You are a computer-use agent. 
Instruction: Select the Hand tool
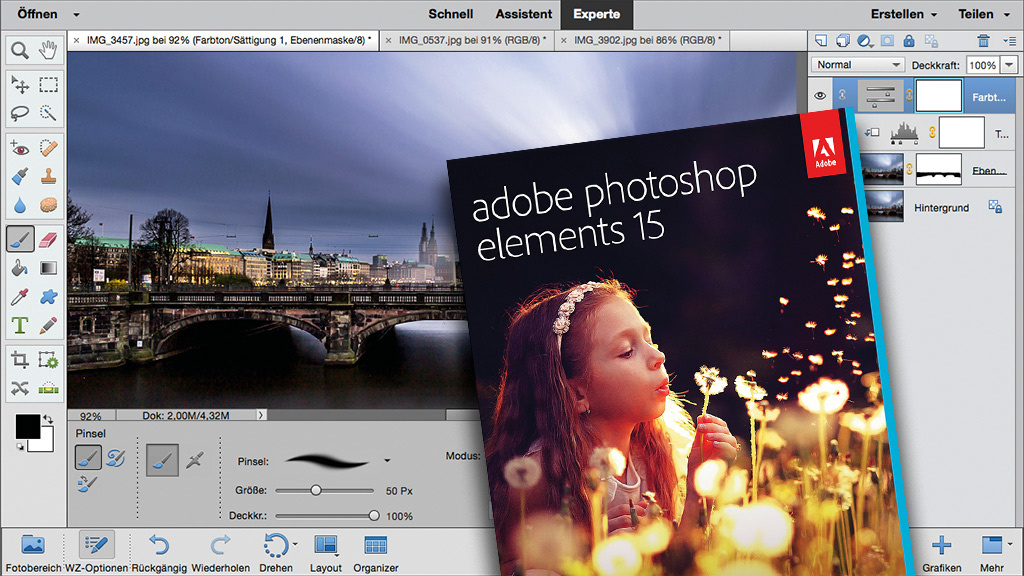tap(48, 50)
